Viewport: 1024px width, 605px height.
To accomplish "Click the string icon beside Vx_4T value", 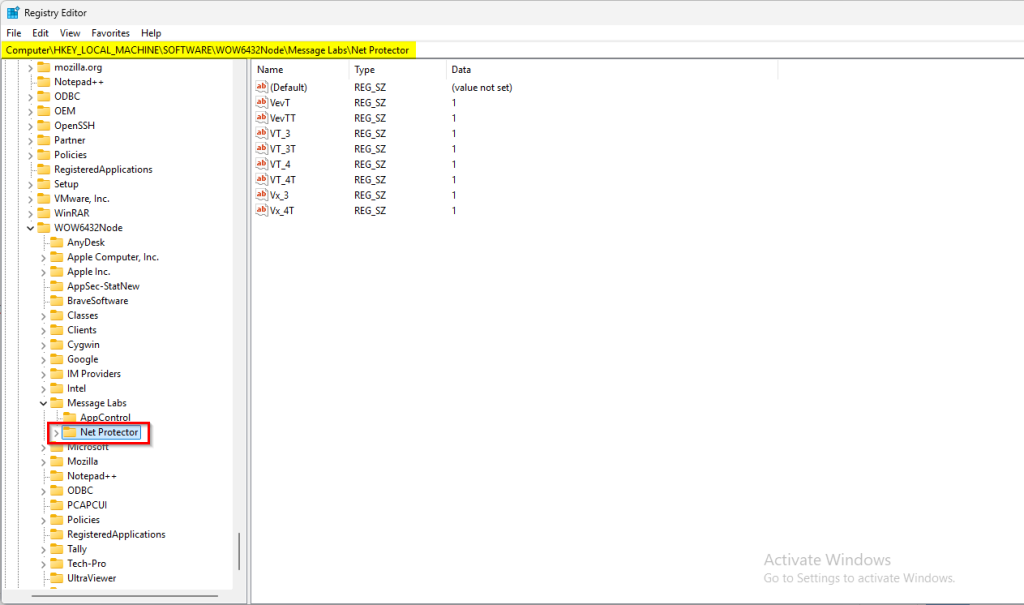I will coord(262,210).
